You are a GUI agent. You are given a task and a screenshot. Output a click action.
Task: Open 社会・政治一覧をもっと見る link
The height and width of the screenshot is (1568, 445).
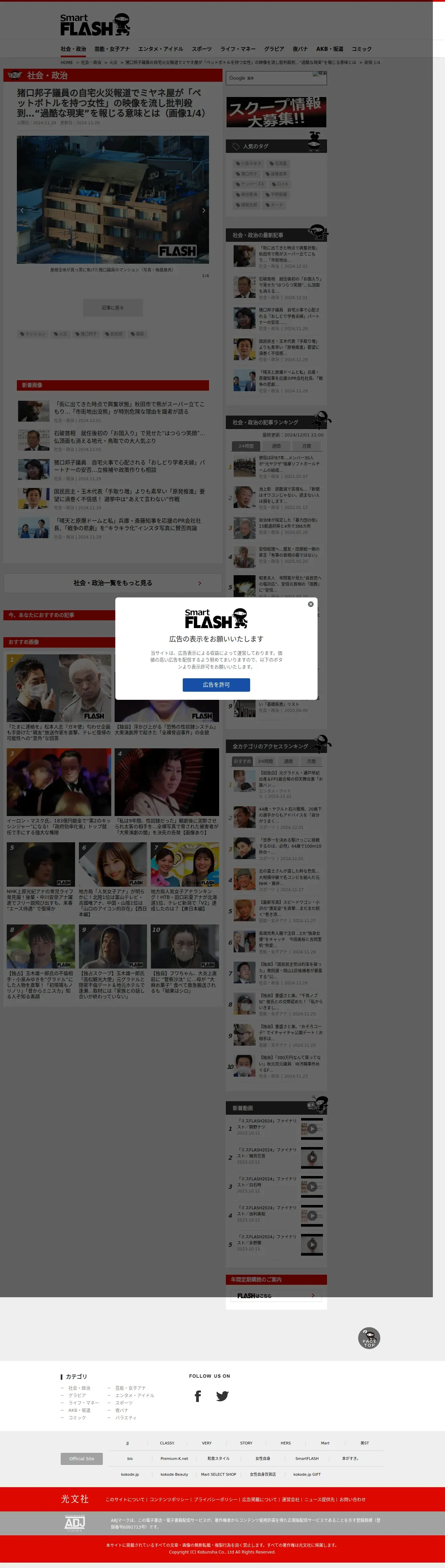point(113,583)
